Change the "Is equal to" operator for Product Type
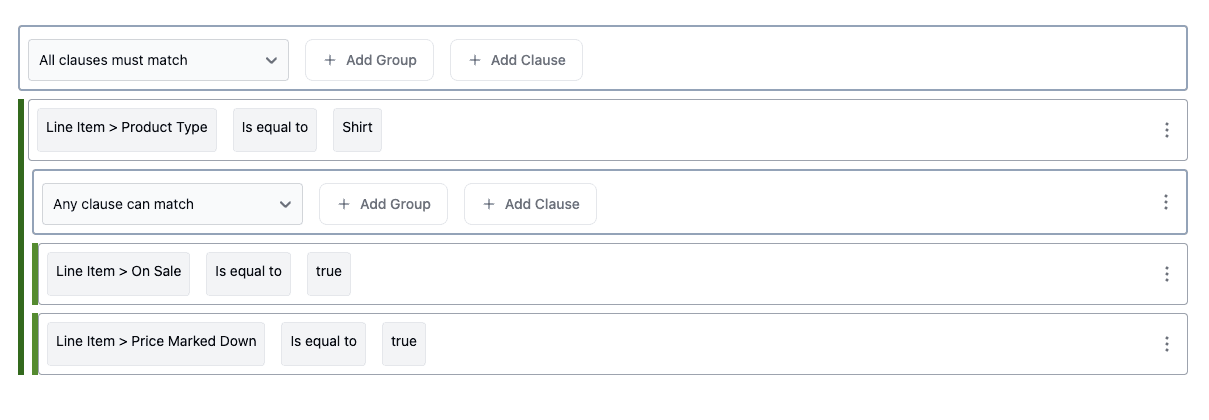Image resolution: width=1209 pixels, height=420 pixels. pos(275,128)
